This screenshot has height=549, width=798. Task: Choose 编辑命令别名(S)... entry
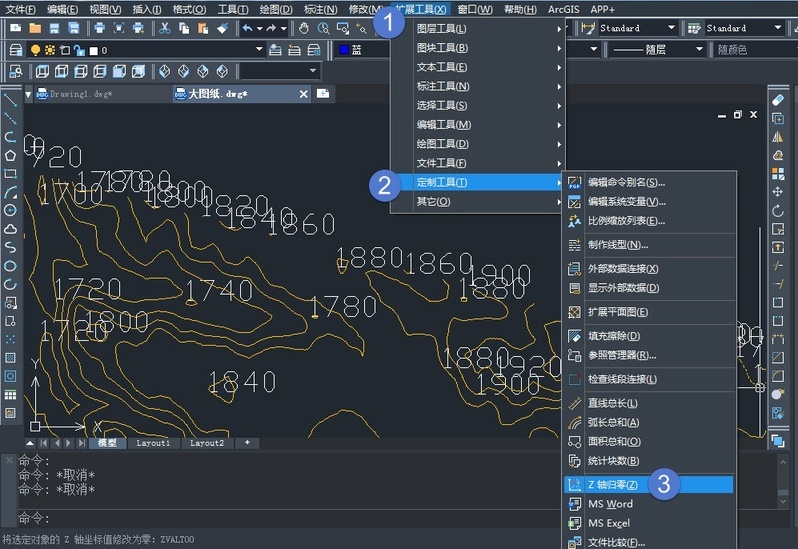(648, 182)
